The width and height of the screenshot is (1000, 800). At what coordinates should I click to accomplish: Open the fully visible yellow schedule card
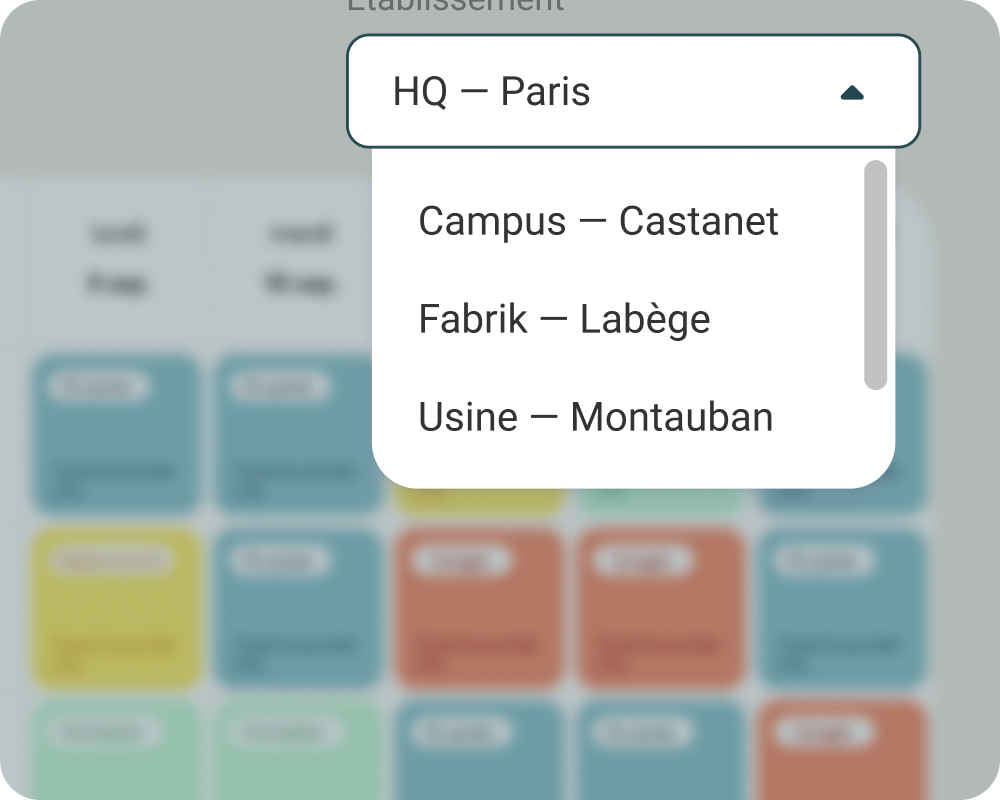pyautogui.click(x=116, y=608)
